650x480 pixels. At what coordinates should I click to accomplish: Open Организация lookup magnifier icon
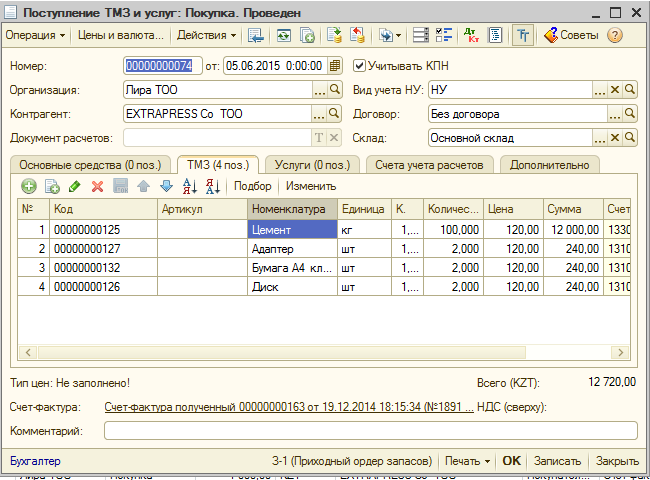335,90
